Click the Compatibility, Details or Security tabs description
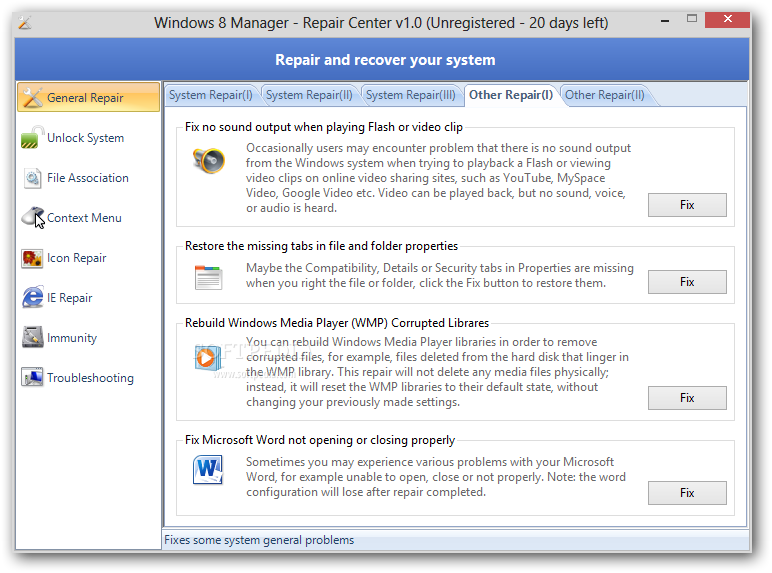772x573 pixels. pos(440,275)
